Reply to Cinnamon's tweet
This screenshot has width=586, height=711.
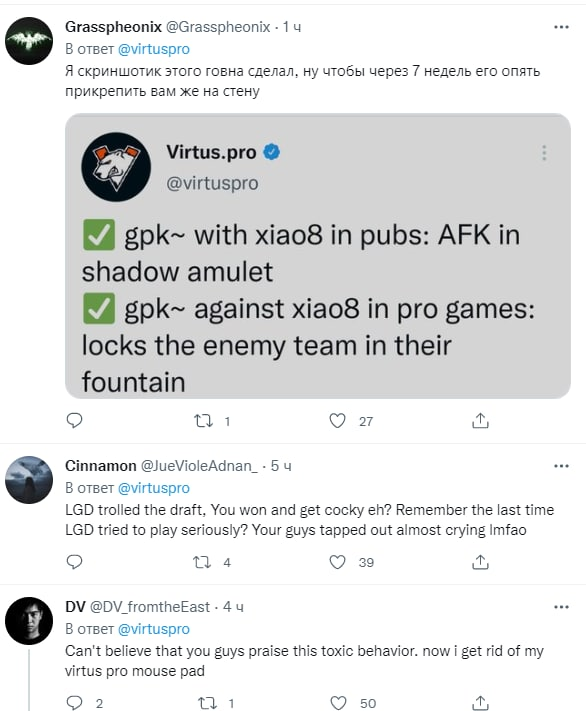click(74, 562)
